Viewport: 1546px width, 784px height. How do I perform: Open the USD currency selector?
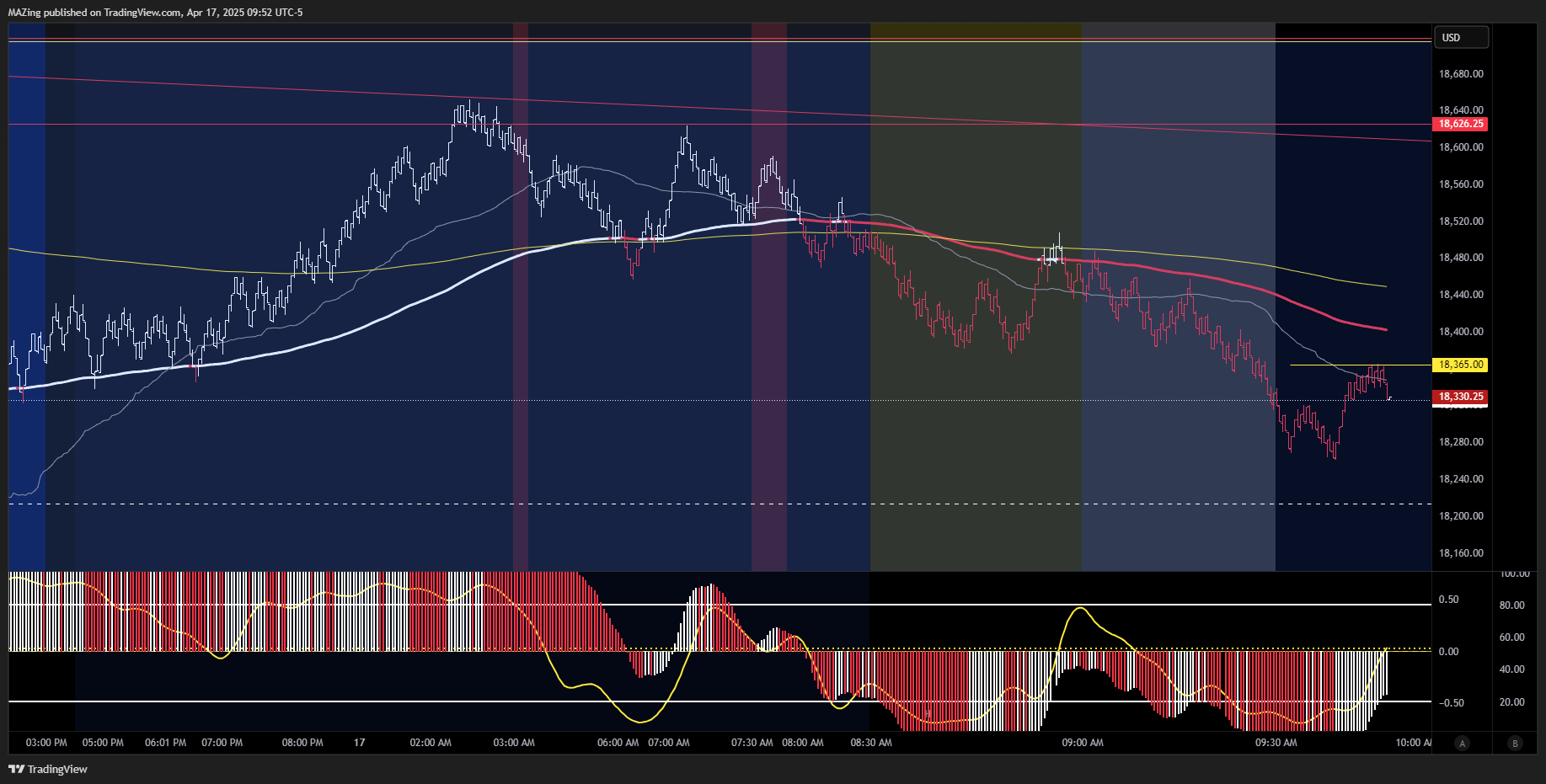[1462, 37]
